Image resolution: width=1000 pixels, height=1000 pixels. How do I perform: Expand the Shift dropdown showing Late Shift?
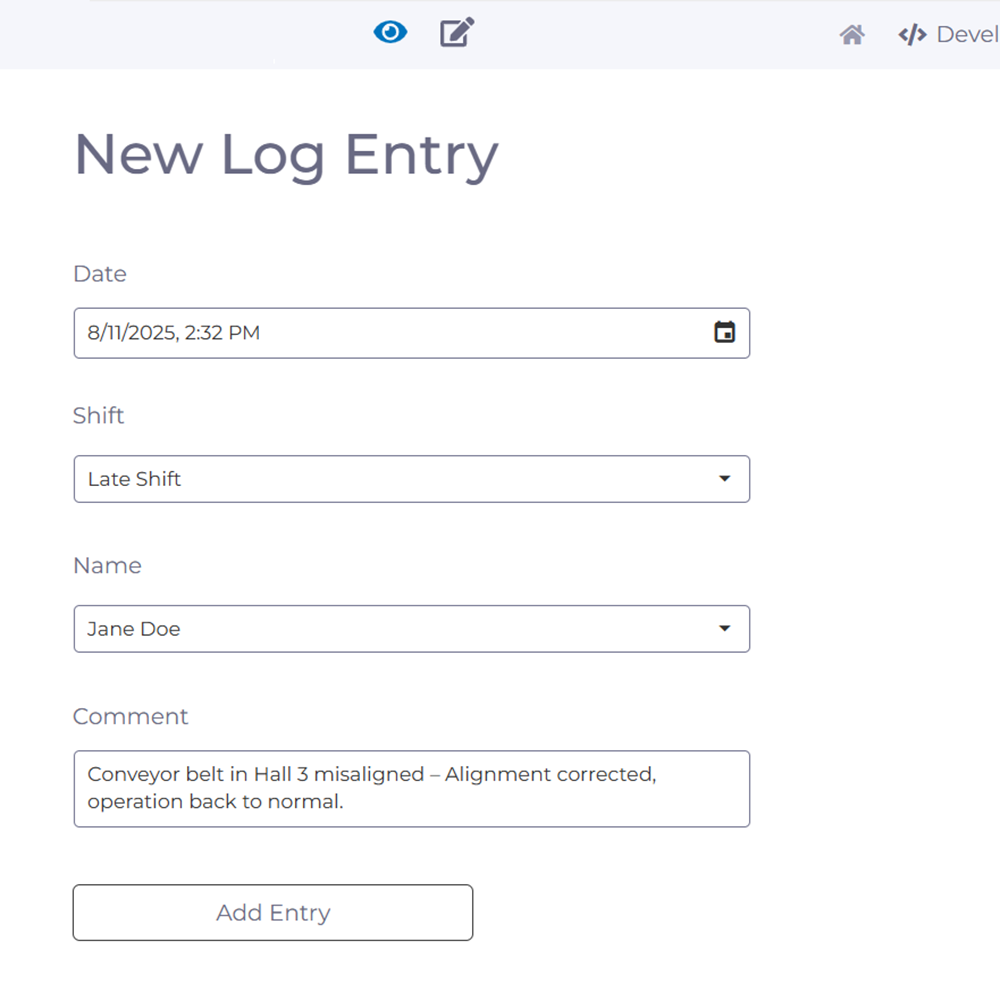(411, 479)
